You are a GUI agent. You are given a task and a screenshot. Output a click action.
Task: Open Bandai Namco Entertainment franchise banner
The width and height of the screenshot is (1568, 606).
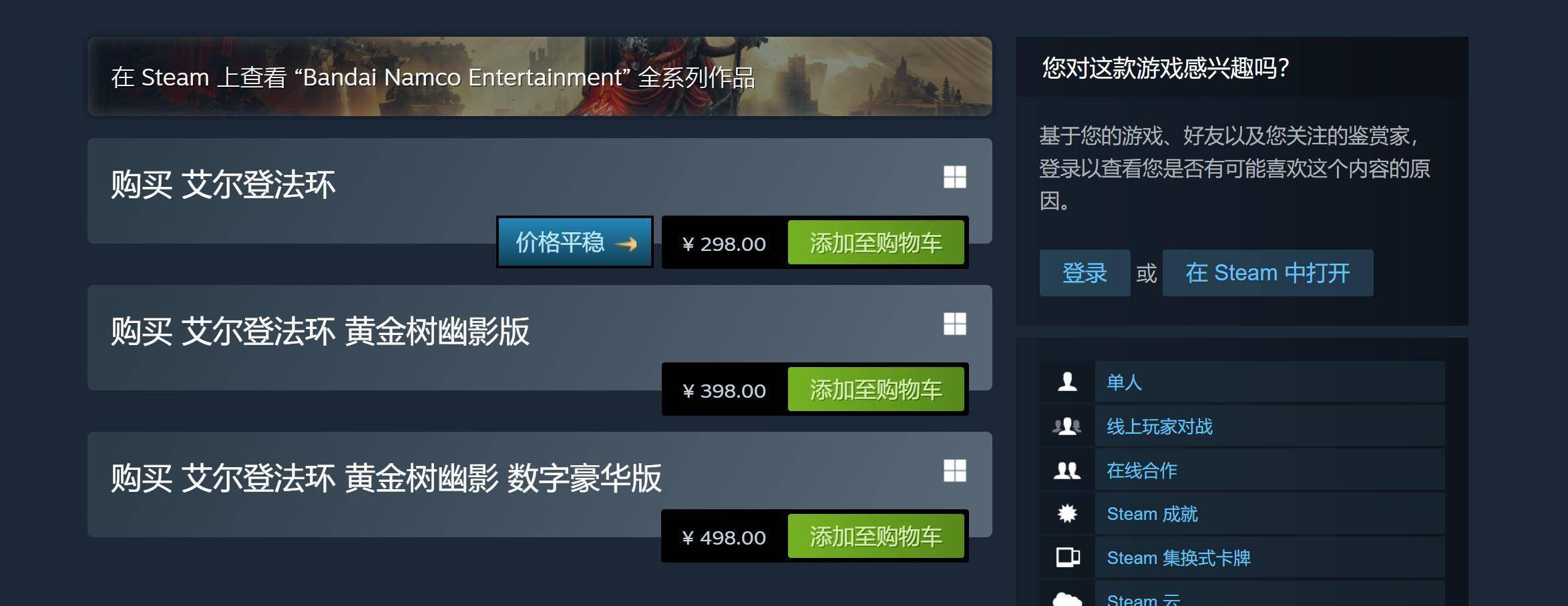tap(540, 77)
